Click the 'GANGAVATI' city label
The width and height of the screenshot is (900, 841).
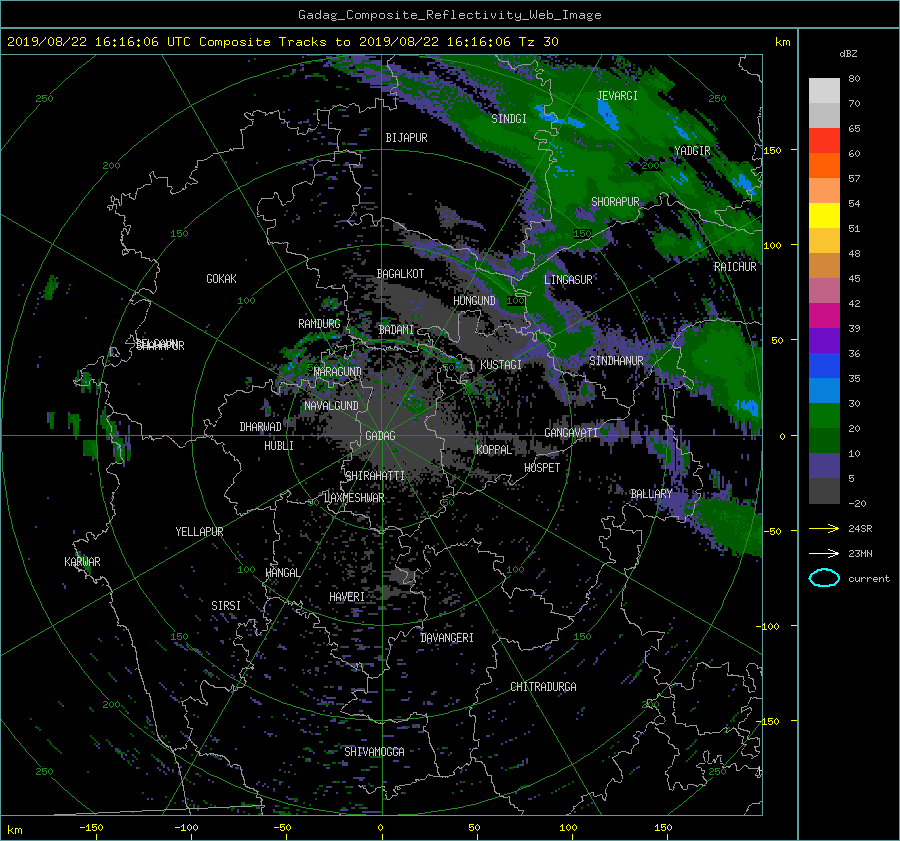coord(571,433)
